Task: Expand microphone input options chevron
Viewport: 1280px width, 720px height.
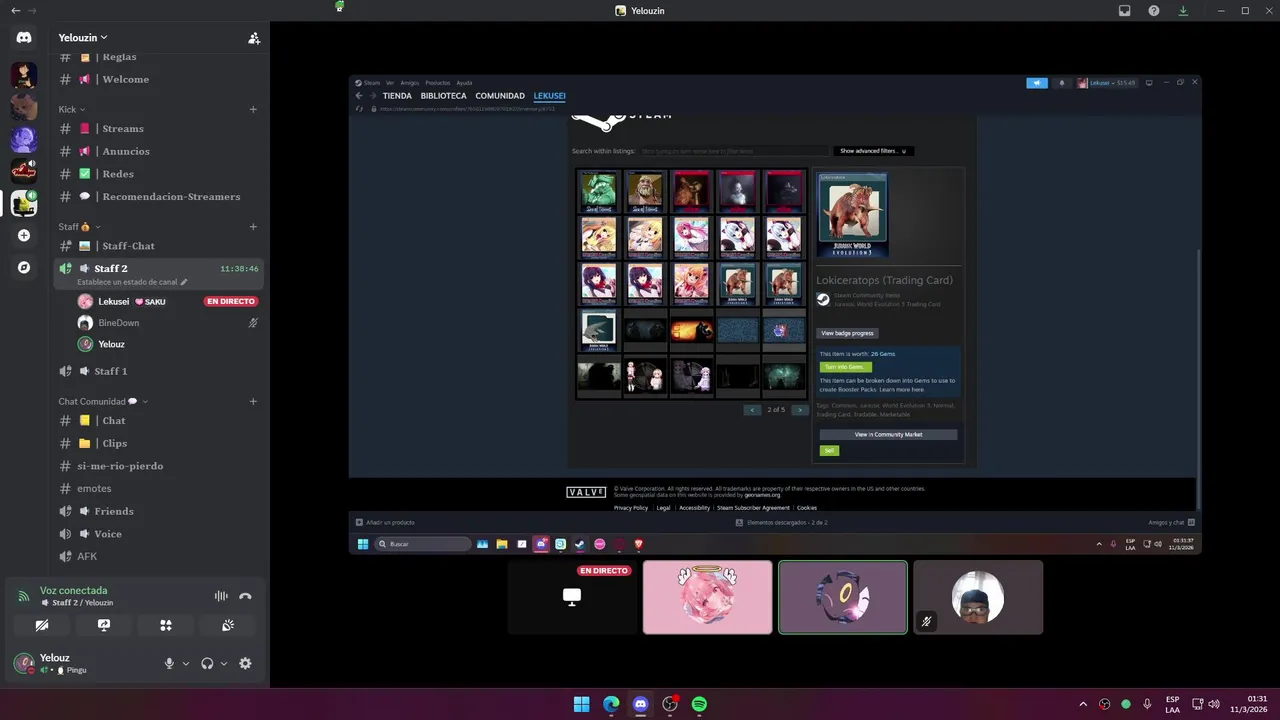Action: [185, 663]
